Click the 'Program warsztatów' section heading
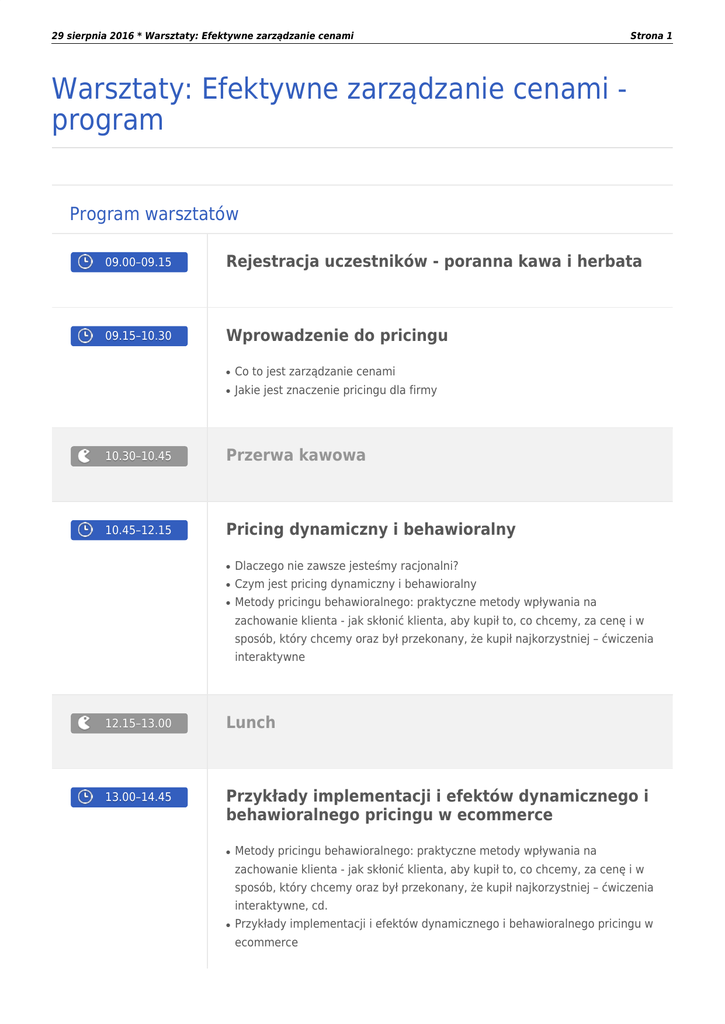725x1024 pixels. (x=154, y=214)
